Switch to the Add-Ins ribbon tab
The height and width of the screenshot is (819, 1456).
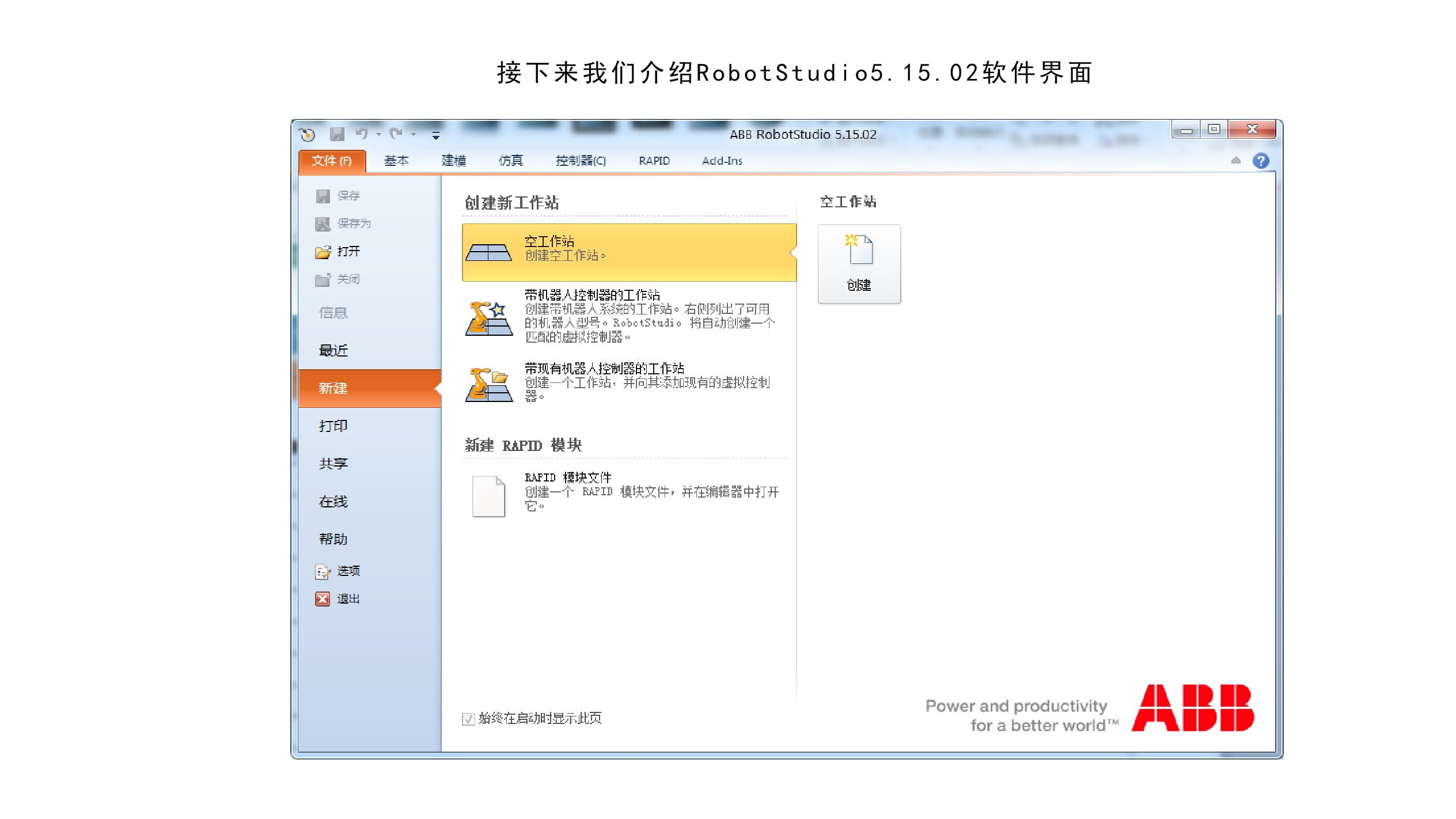[722, 161]
